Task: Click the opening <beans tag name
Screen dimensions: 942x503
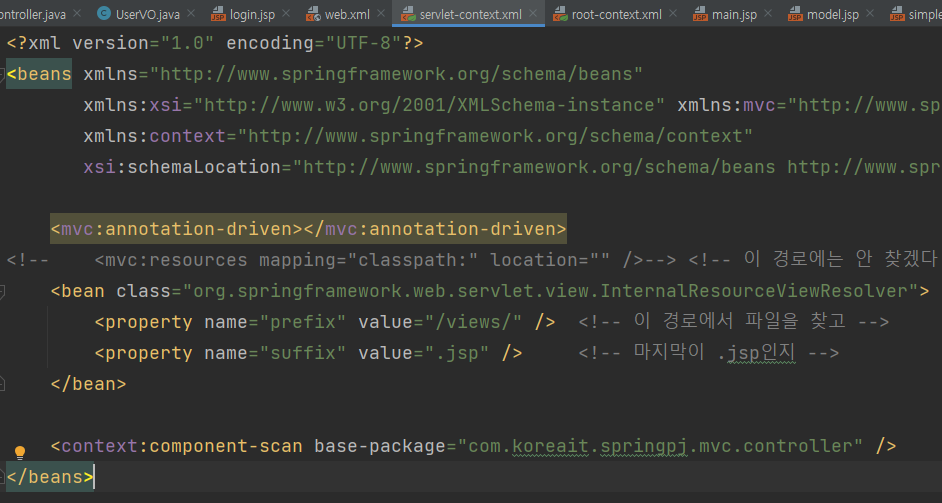Action: (x=39, y=75)
